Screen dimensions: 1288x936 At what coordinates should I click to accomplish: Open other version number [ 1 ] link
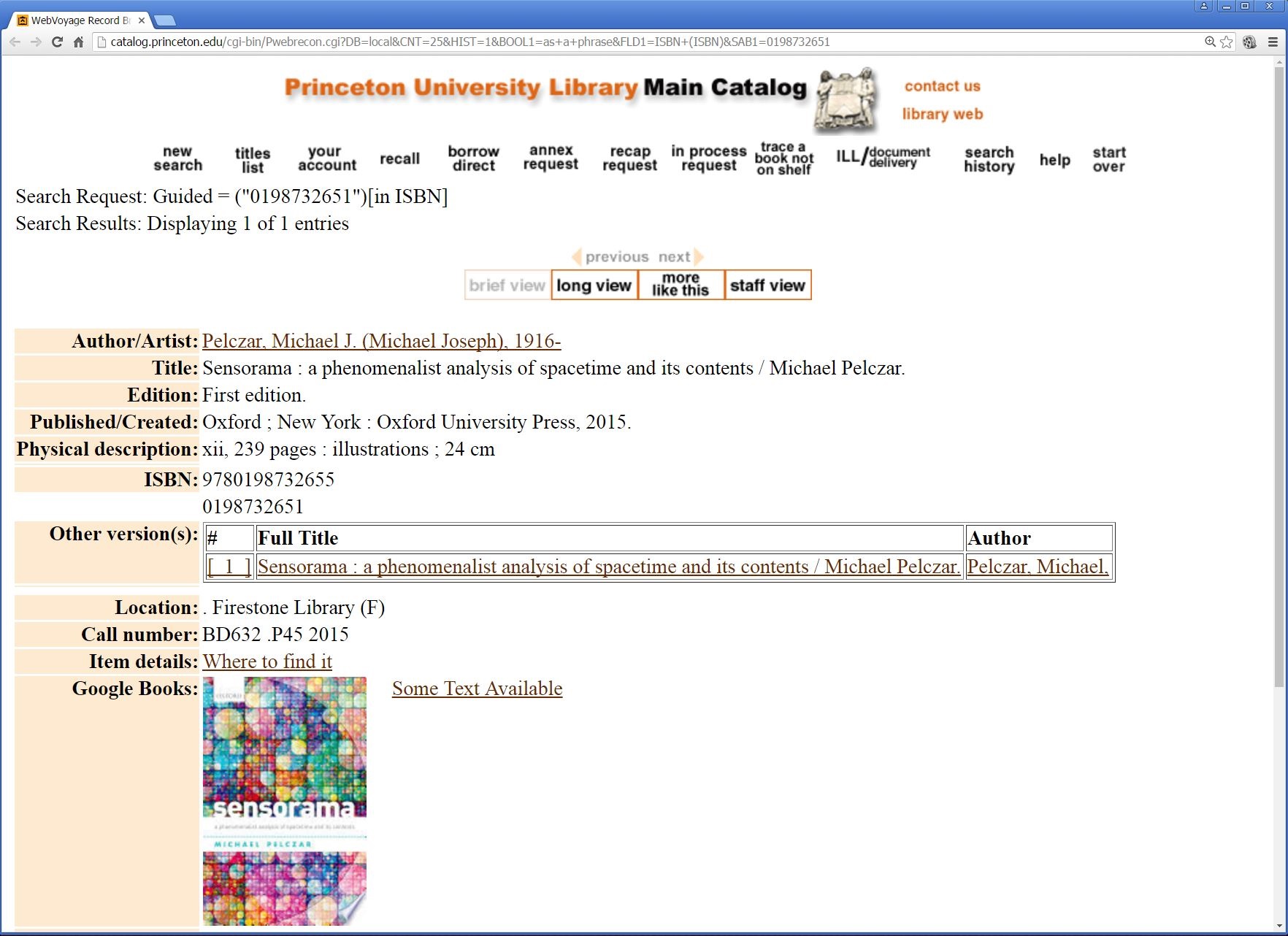[x=229, y=567]
